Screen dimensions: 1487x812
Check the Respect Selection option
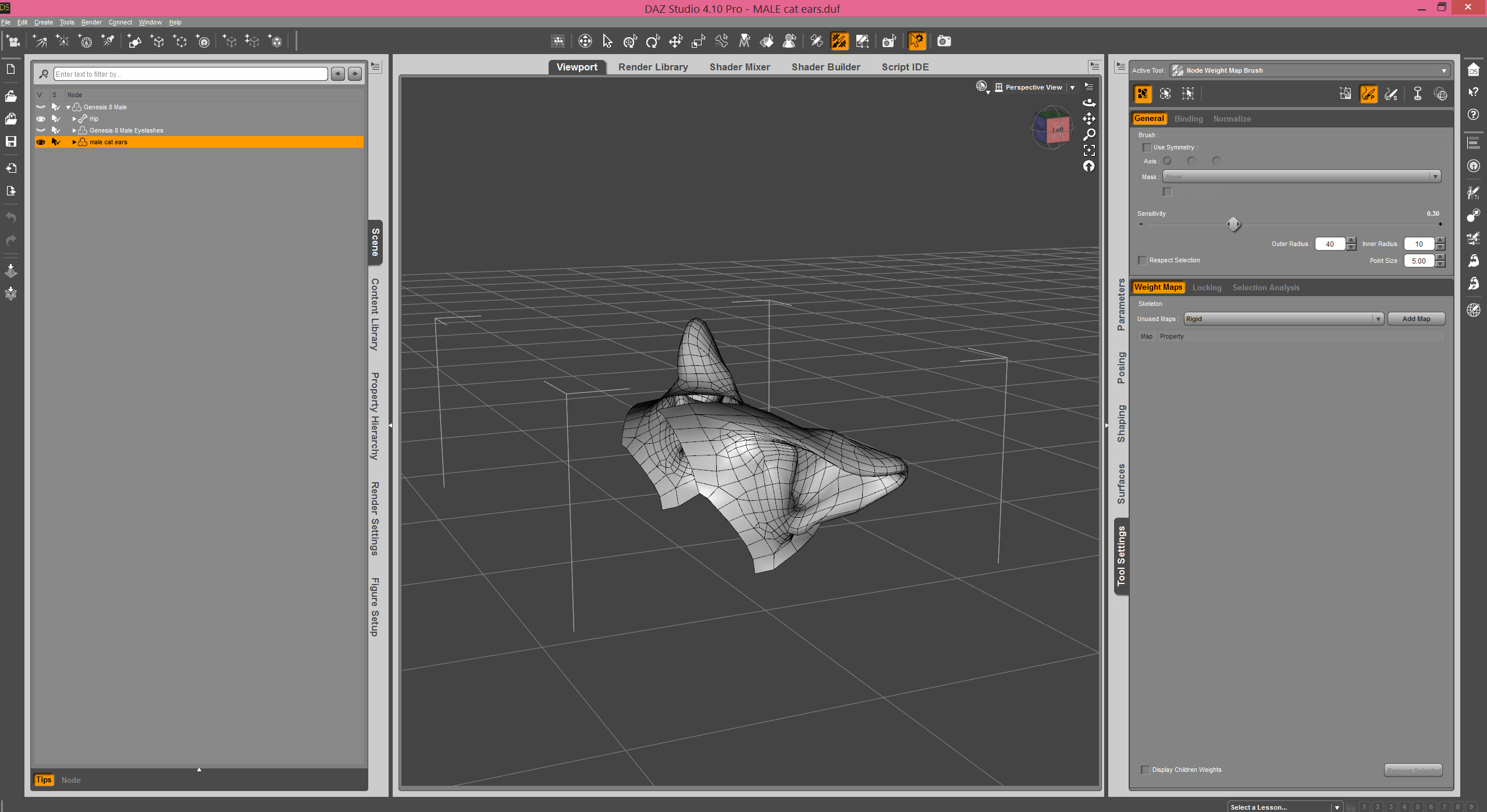tap(1143, 261)
